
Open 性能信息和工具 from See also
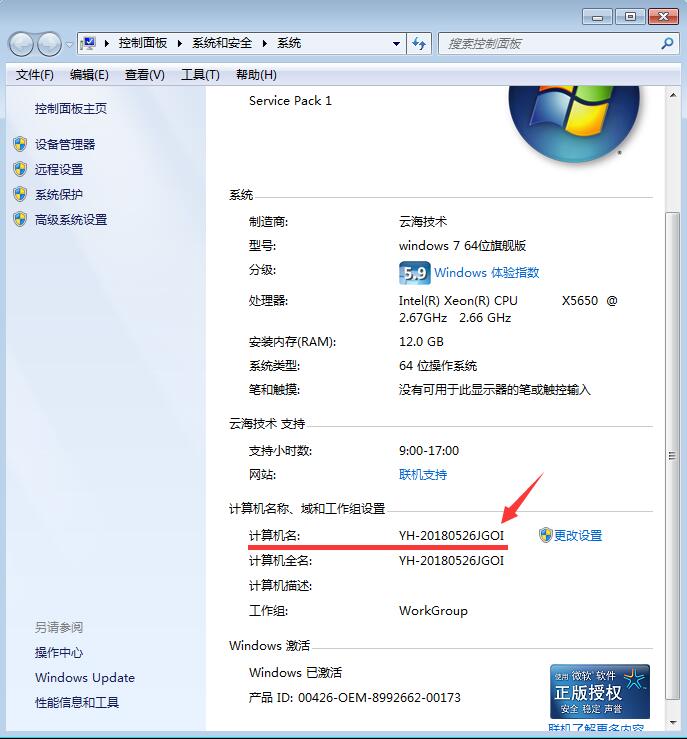coord(77,703)
